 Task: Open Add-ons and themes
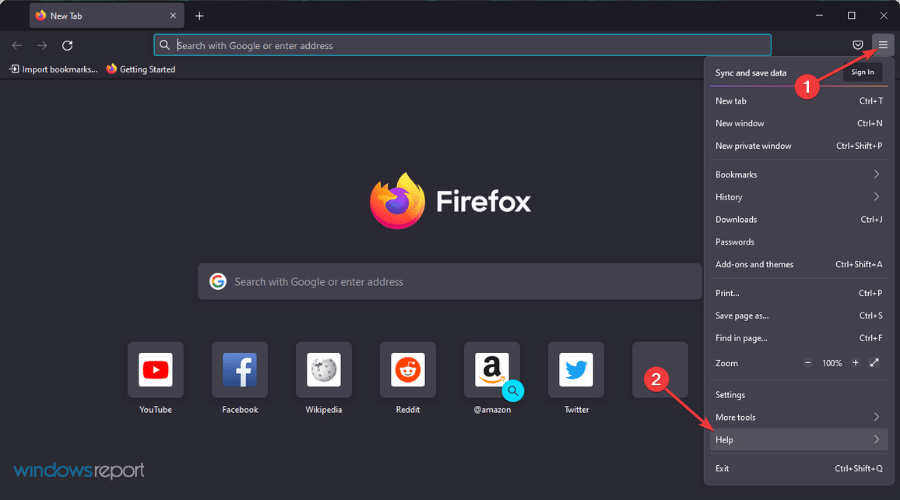click(798, 264)
